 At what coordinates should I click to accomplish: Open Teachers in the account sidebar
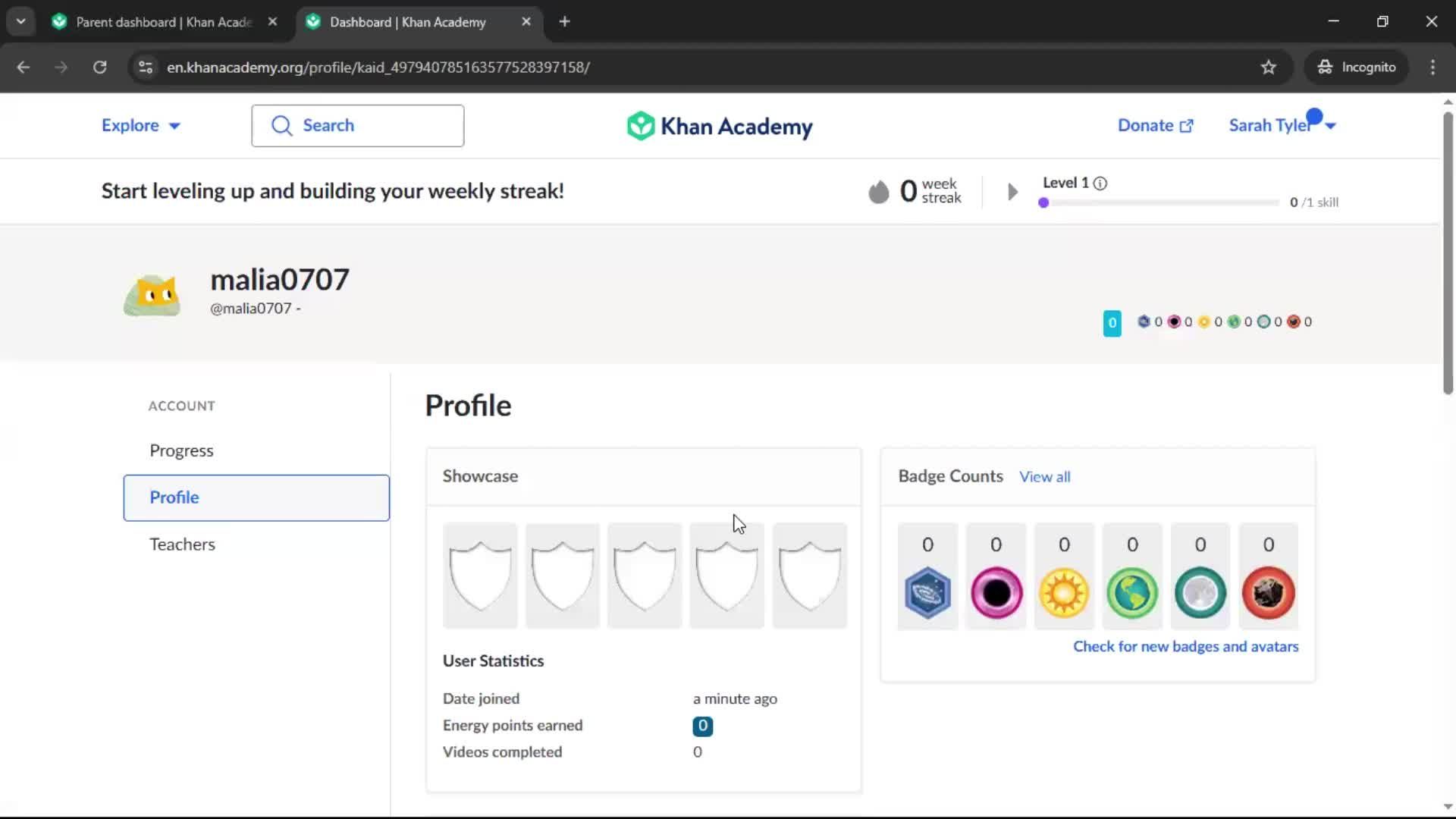[182, 544]
